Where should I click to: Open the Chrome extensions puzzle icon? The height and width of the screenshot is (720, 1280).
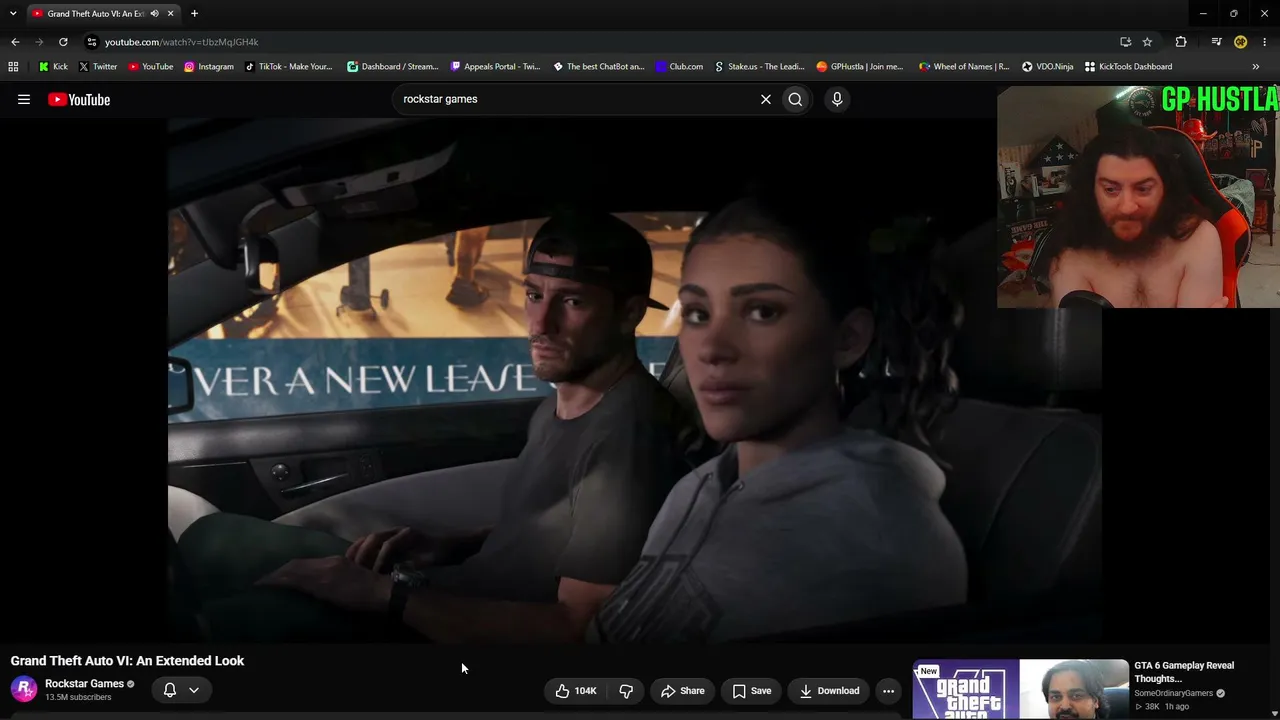tap(1181, 42)
